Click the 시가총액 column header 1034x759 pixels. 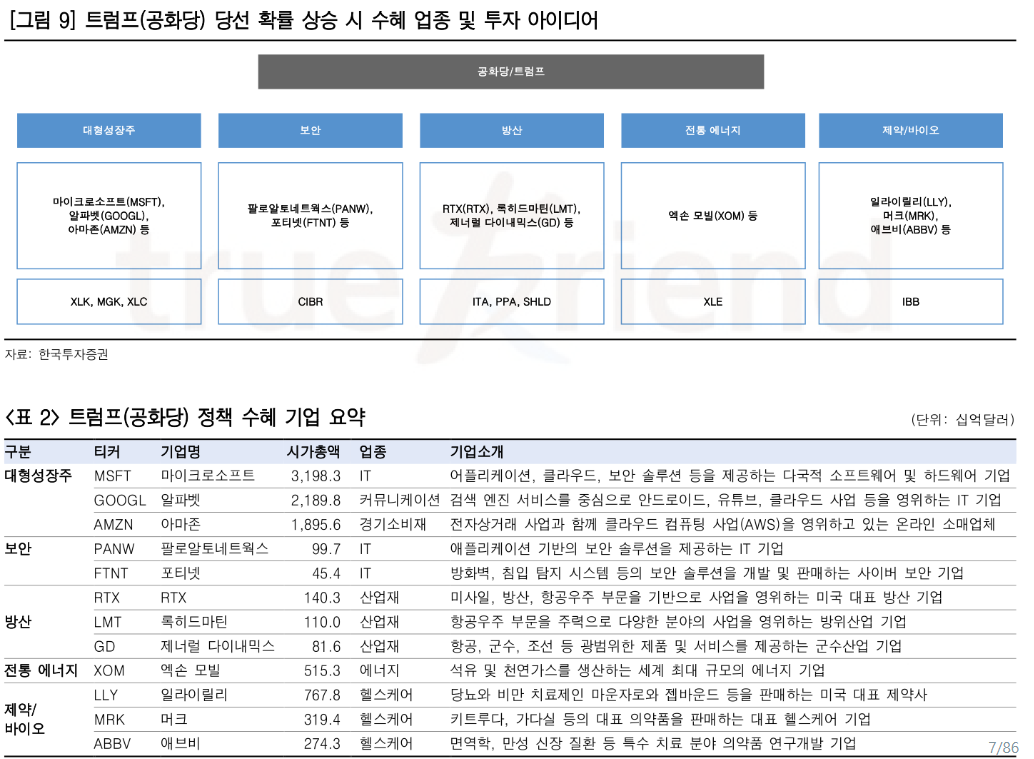point(313,452)
